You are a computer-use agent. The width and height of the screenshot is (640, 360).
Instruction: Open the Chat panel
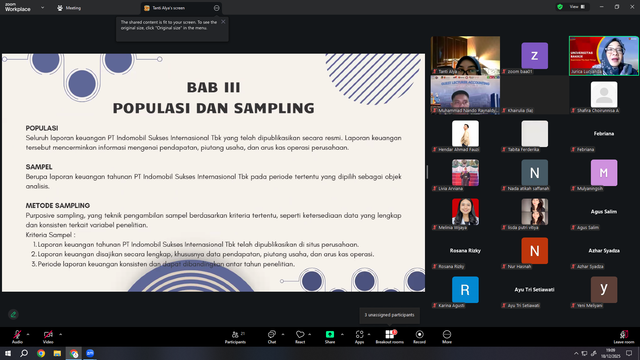272,336
